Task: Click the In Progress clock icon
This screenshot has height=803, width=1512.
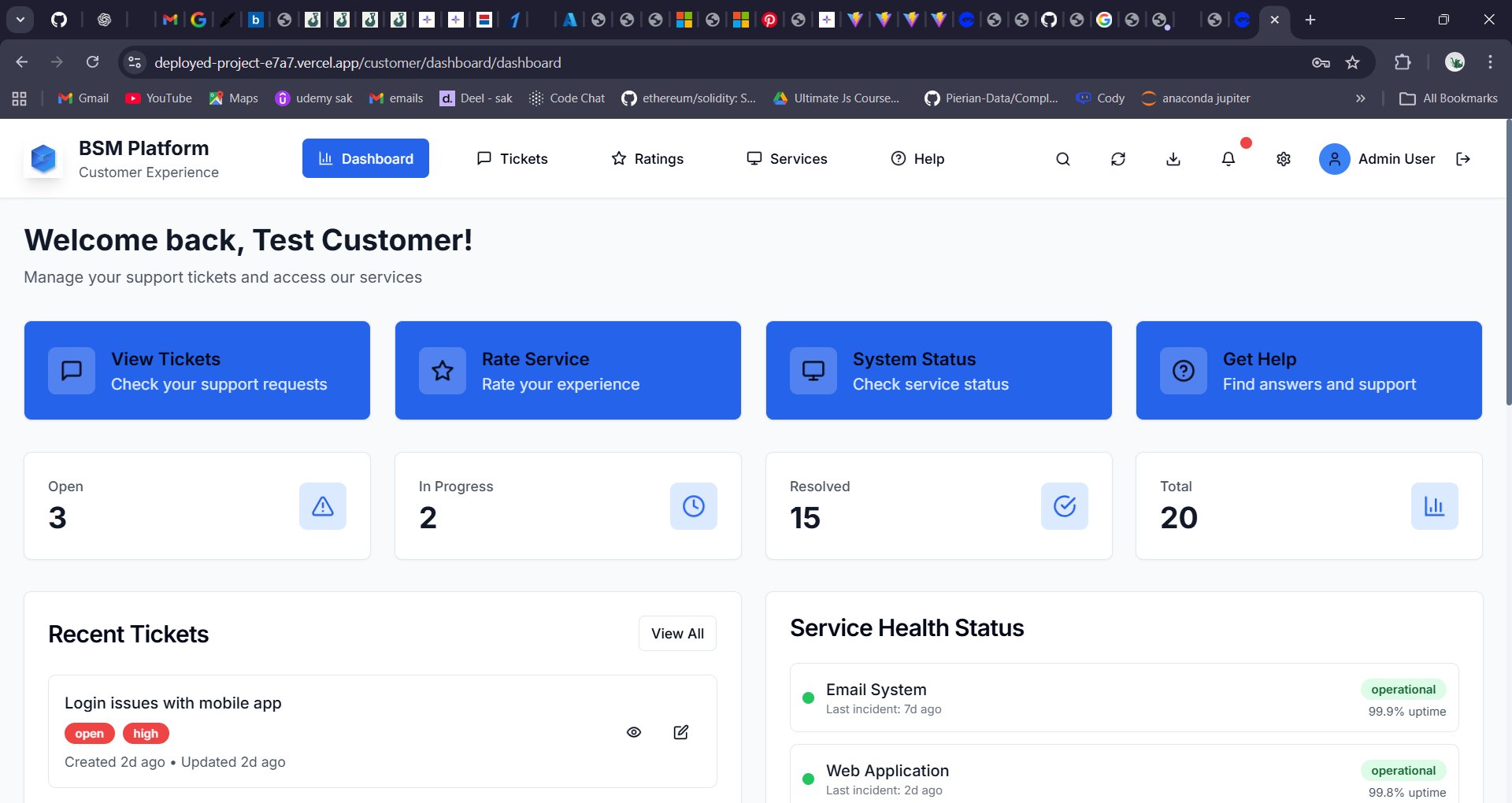Action: 694,506
